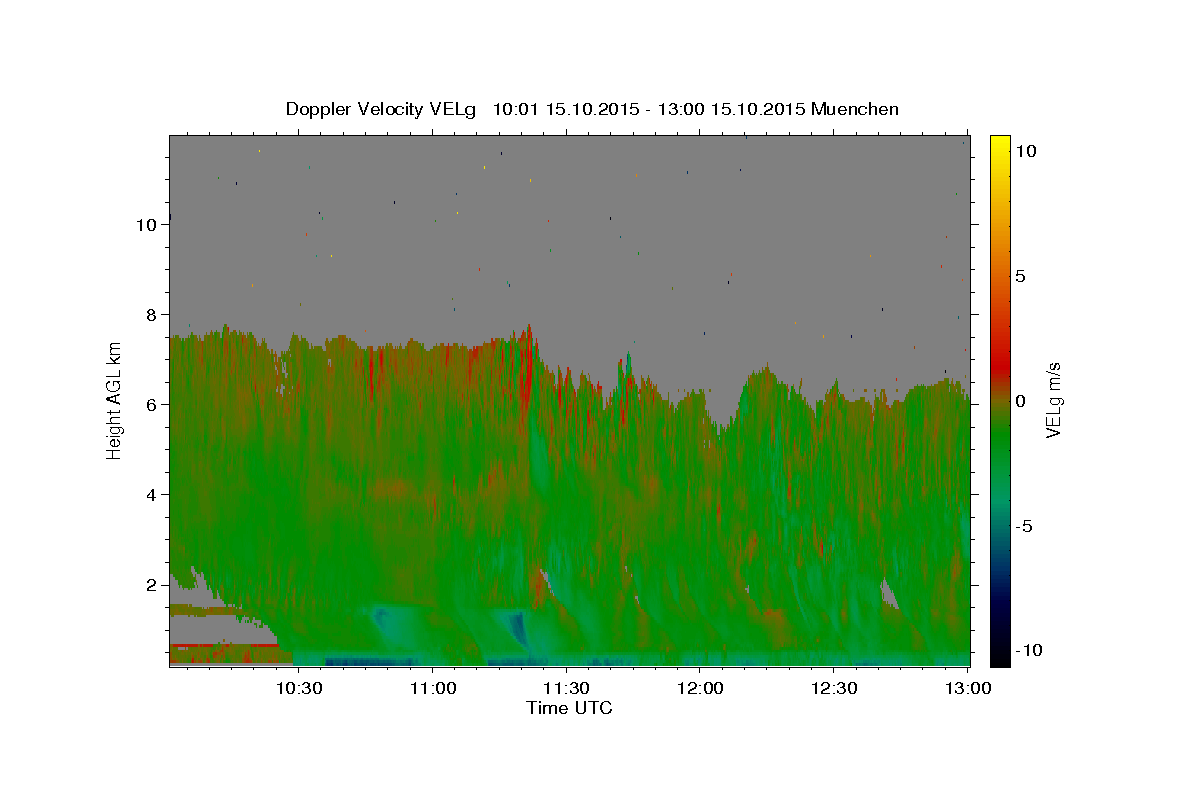
Task: Click the 'Time UTC' axis label
Action: coord(569,708)
